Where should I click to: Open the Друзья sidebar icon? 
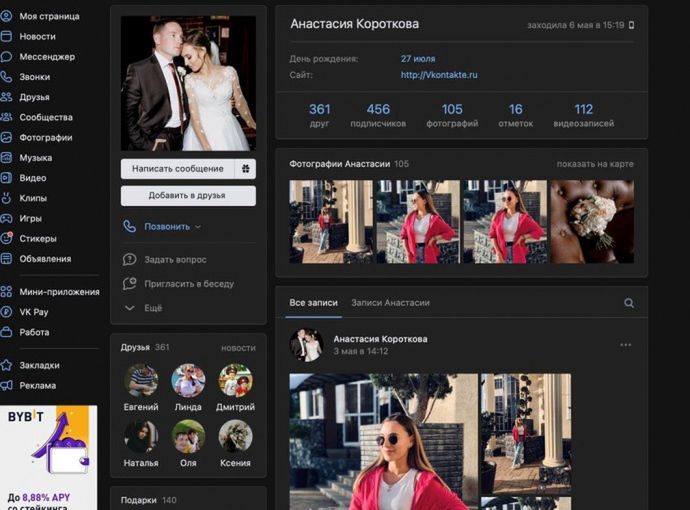(x=6, y=97)
